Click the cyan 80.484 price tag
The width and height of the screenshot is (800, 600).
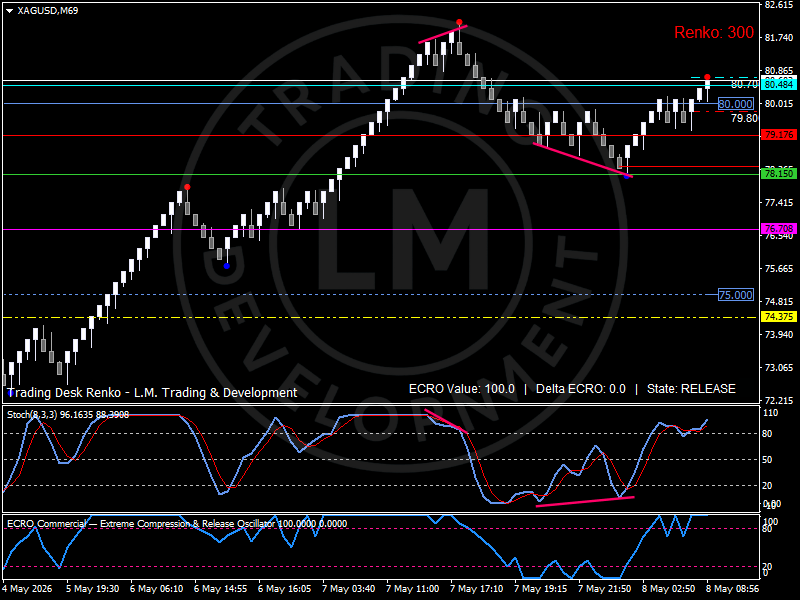779,84
